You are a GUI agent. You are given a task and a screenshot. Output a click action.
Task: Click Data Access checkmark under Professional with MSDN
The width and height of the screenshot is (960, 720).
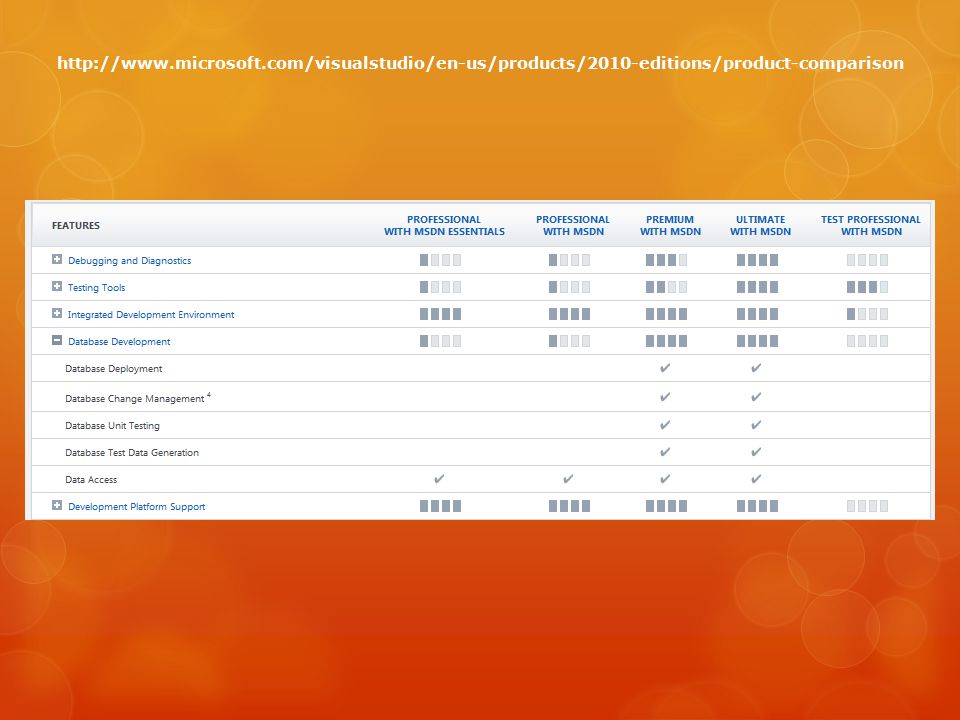point(568,479)
